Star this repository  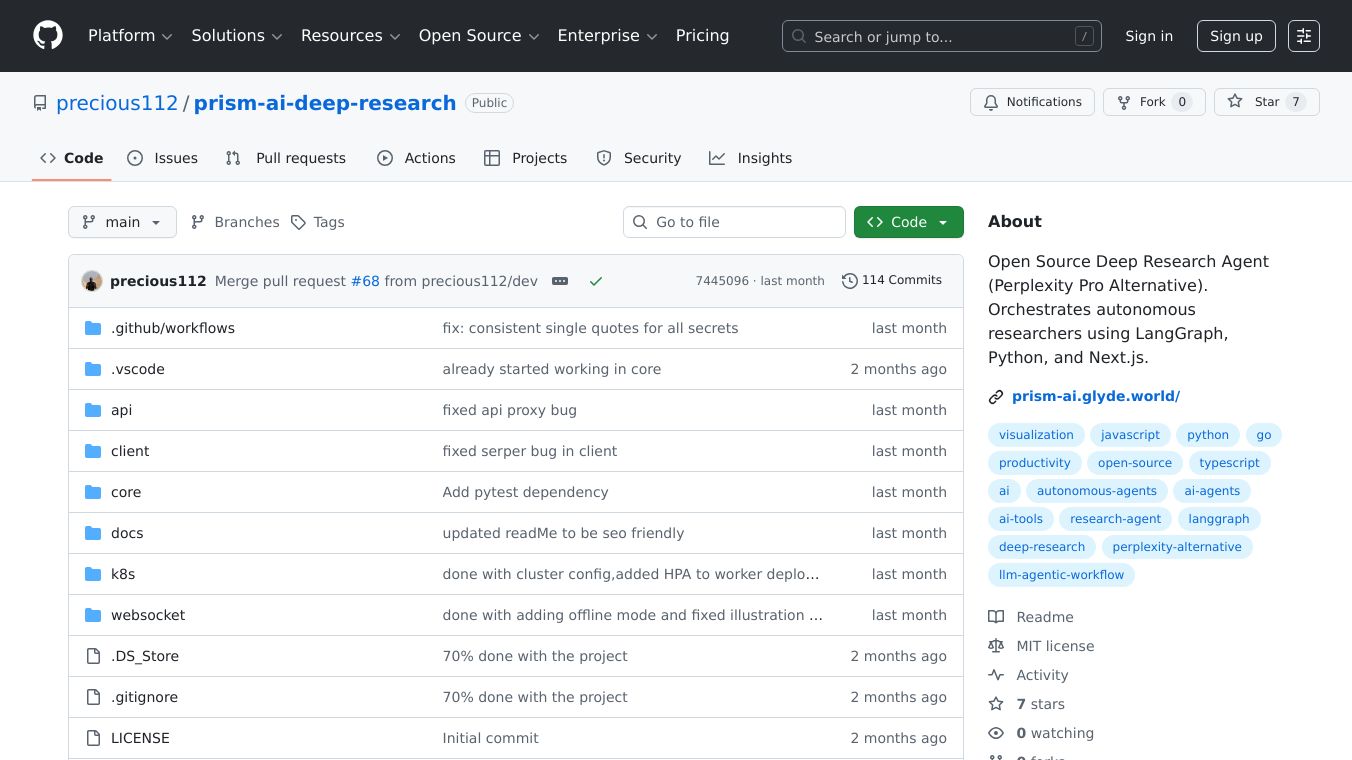click(x=1266, y=102)
